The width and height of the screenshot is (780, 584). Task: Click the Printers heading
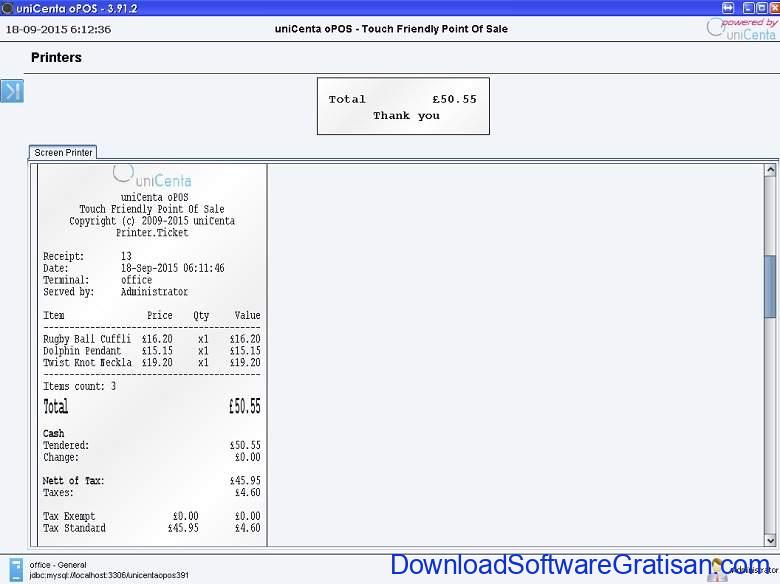click(56, 57)
